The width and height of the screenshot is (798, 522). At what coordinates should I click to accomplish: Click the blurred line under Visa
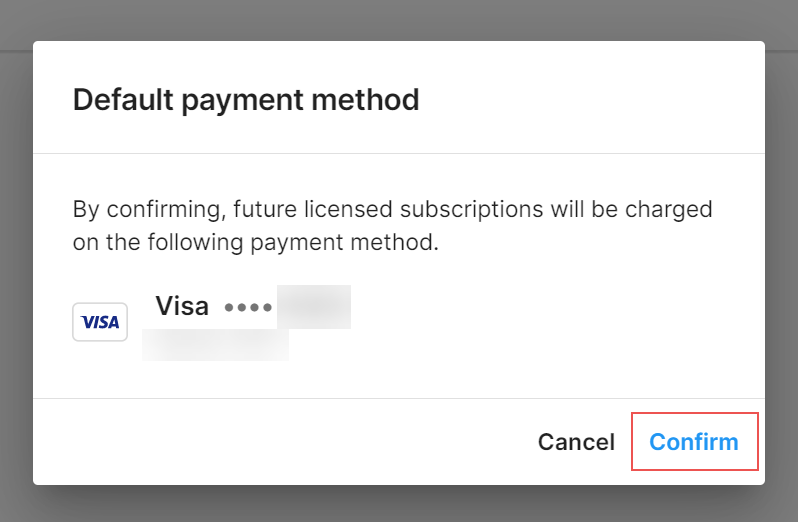tap(215, 344)
